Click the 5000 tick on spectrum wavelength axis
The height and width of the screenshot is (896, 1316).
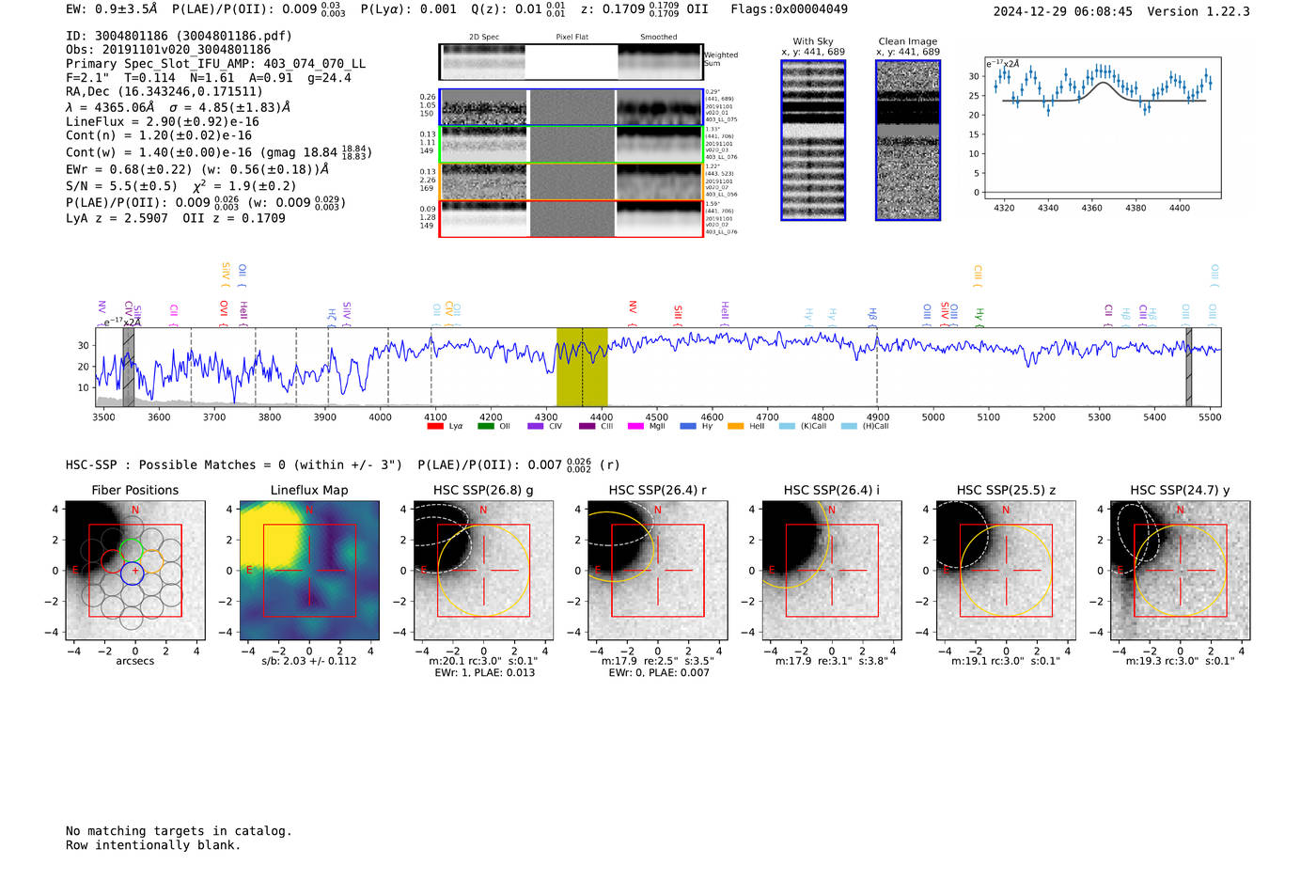932,417
